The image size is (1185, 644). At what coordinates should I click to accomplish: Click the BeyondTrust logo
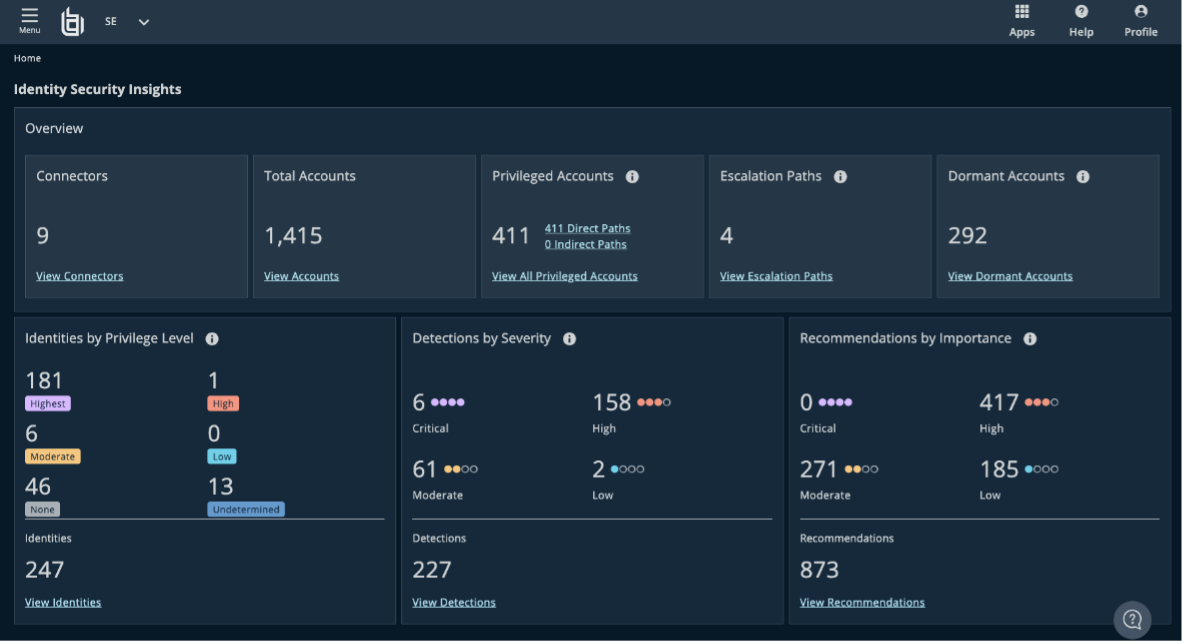[71, 21]
